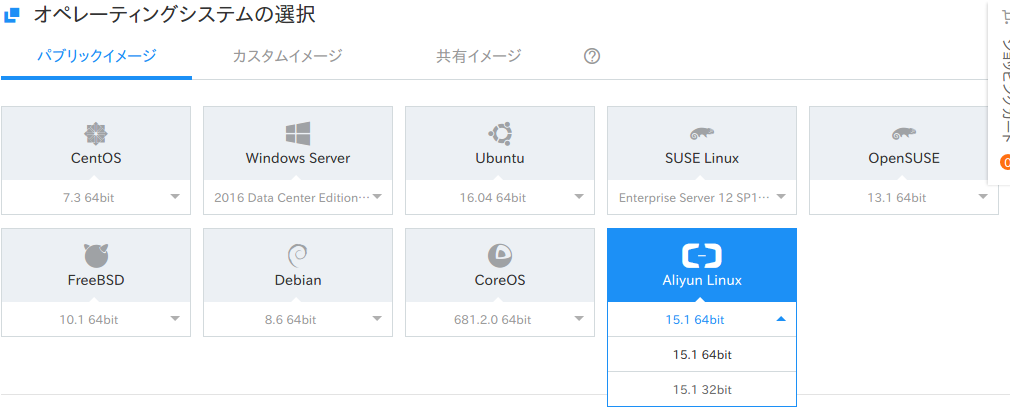Choose the 15.1 32bit option

tap(702, 390)
